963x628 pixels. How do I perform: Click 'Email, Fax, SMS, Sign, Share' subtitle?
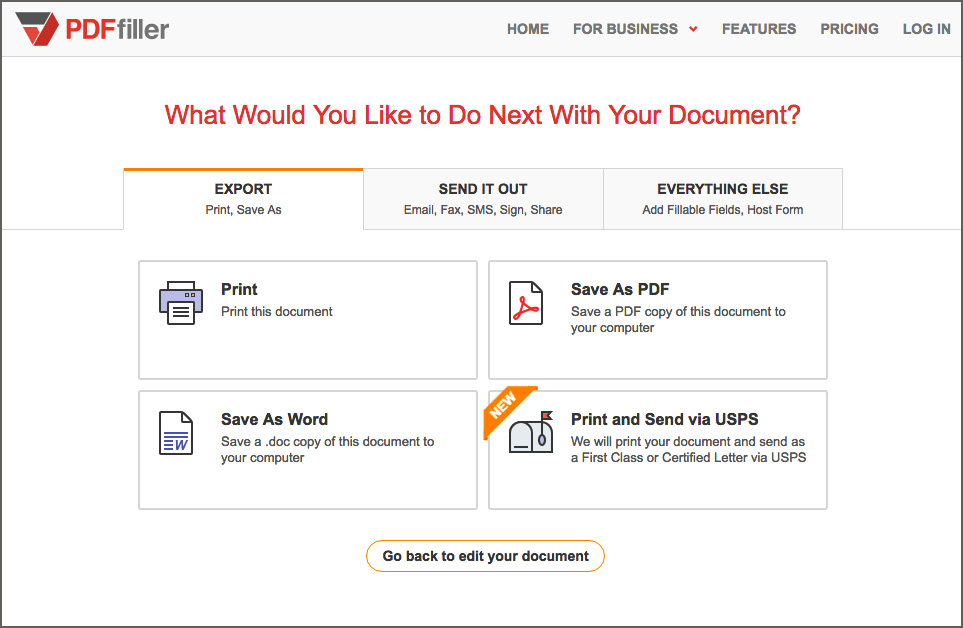[x=483, y=210]
